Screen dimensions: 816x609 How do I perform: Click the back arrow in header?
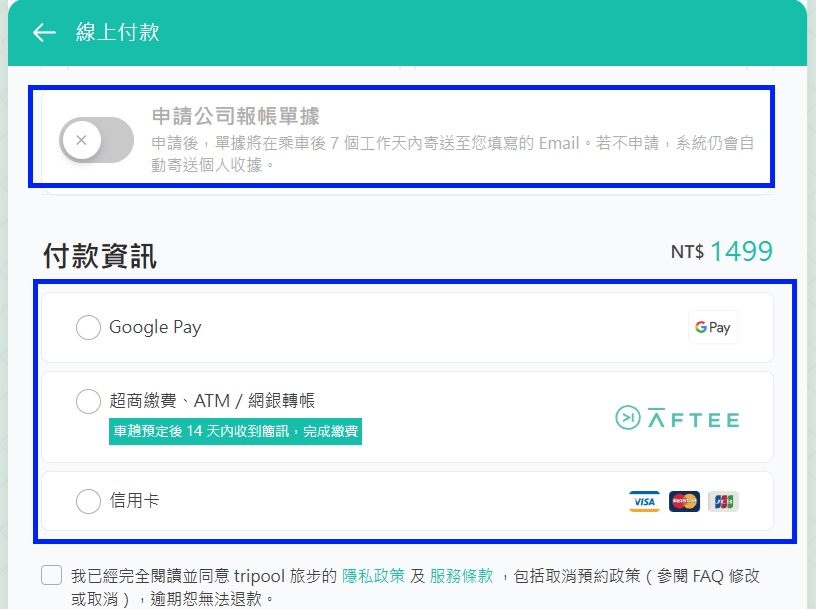(43, 32)
